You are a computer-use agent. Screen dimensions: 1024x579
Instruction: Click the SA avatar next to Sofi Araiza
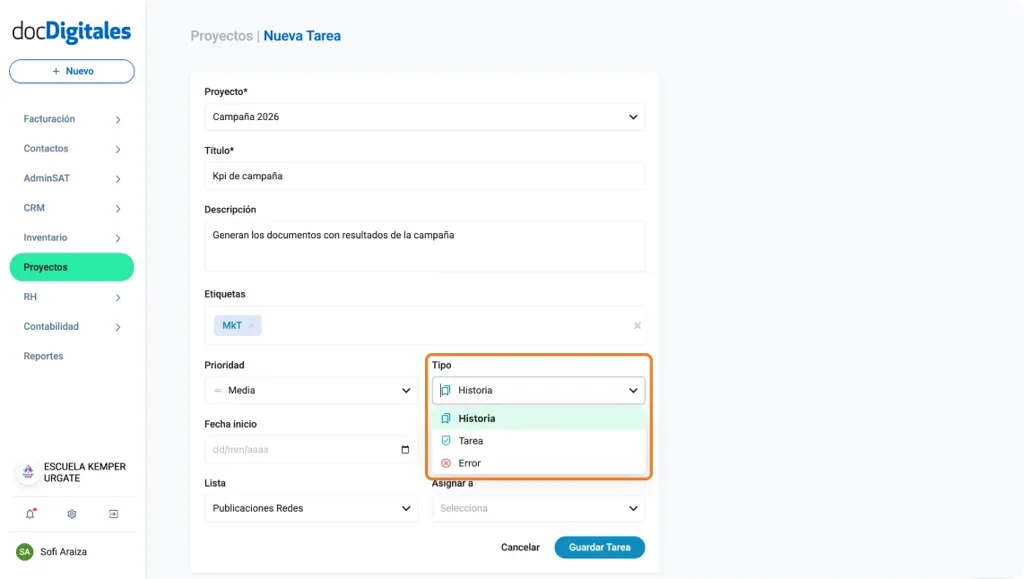[25, 551]
